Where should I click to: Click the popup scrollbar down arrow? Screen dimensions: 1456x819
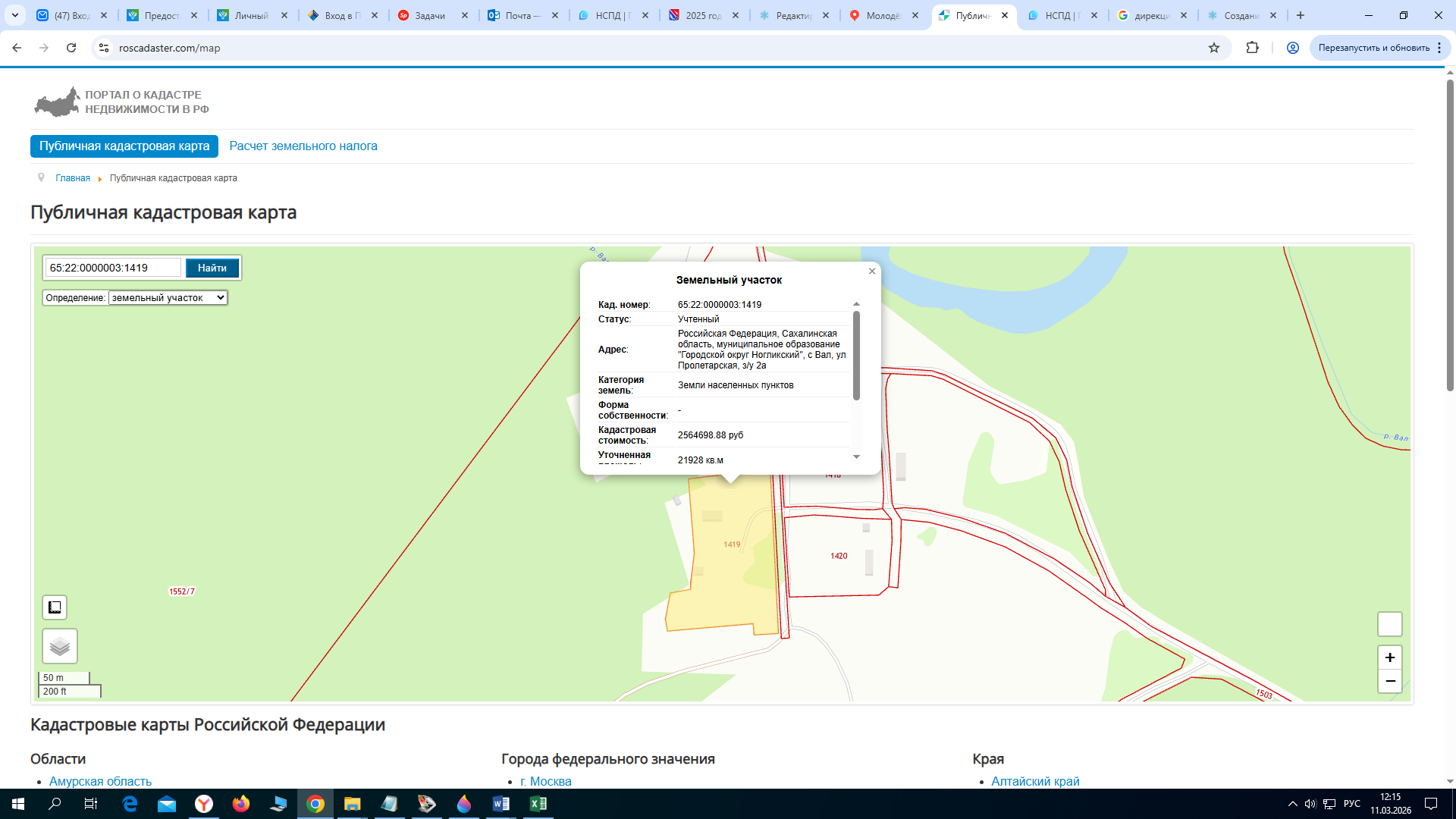pos(856,457)
